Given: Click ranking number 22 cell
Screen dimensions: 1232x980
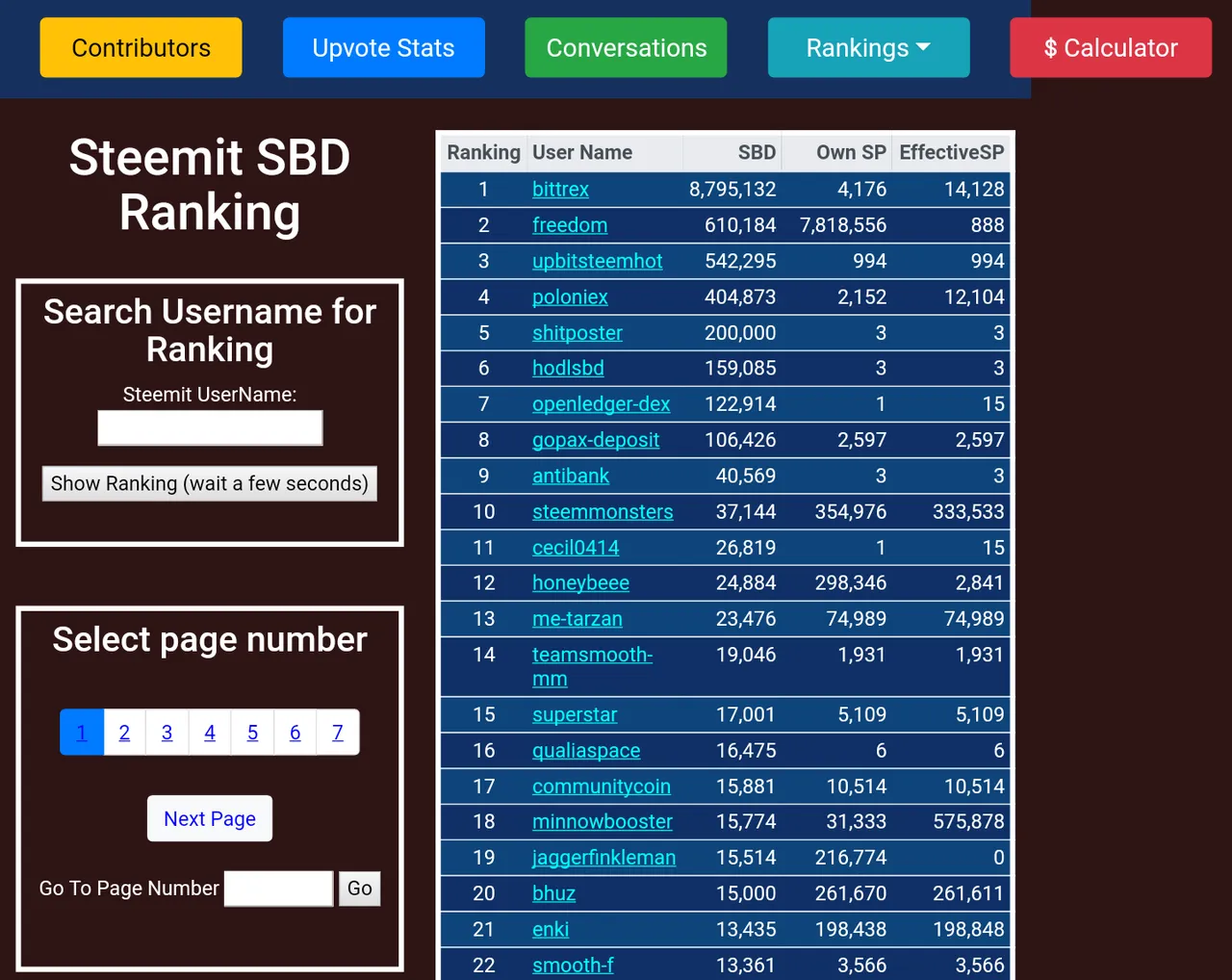Looking at the screenshot, I should pyautogui.click(x=483, y=965).
